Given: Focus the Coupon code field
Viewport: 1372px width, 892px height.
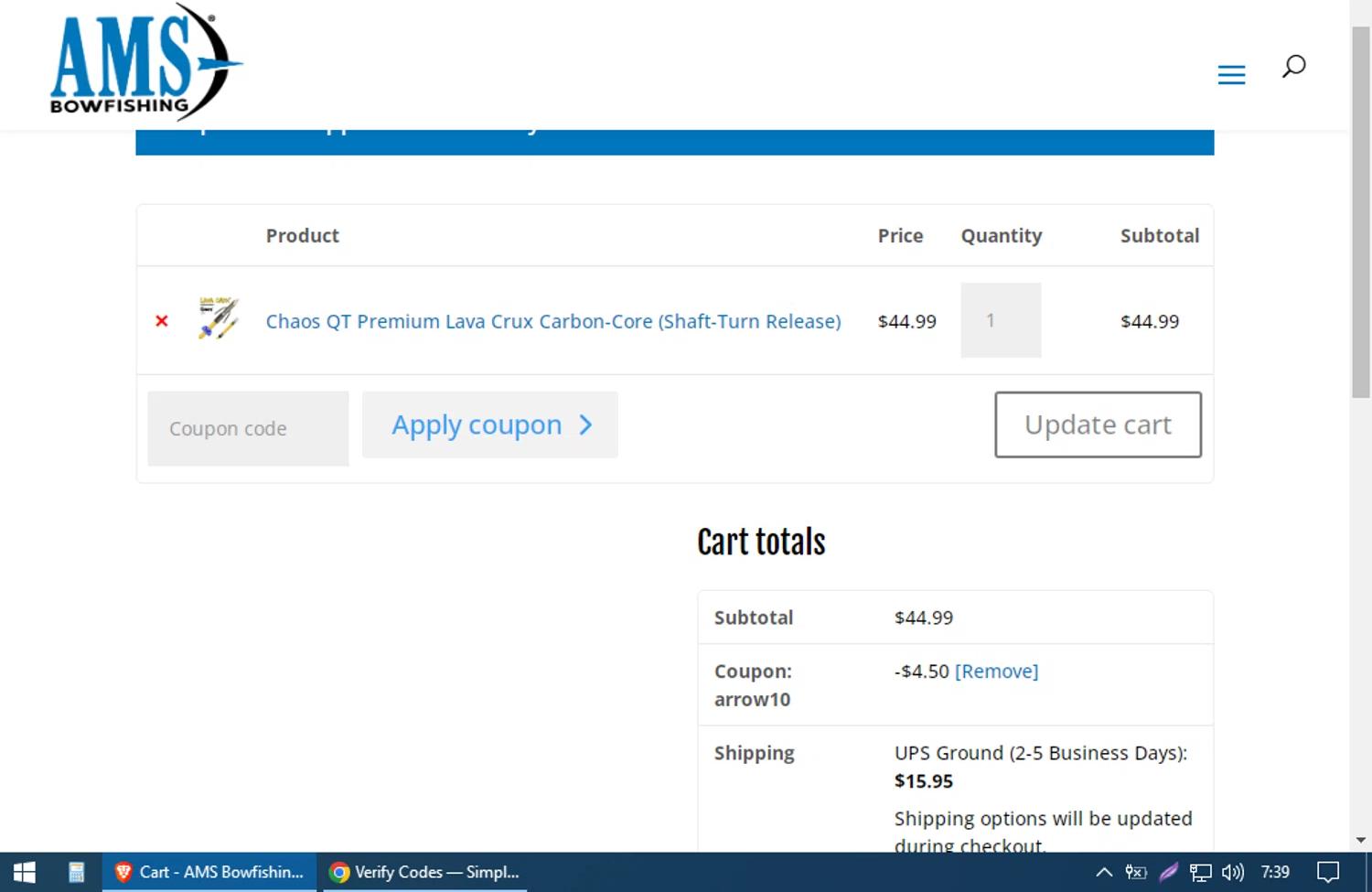Looking at the screenshot, I should click(248, 428).
